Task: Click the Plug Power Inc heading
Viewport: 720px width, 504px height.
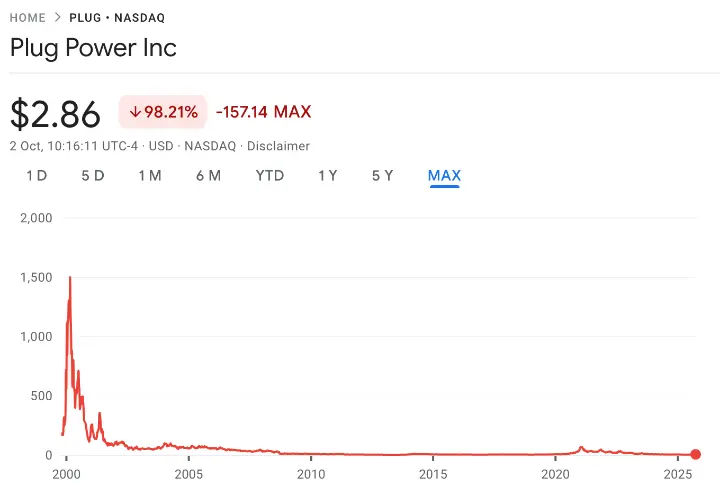Action: coord(93,48)
